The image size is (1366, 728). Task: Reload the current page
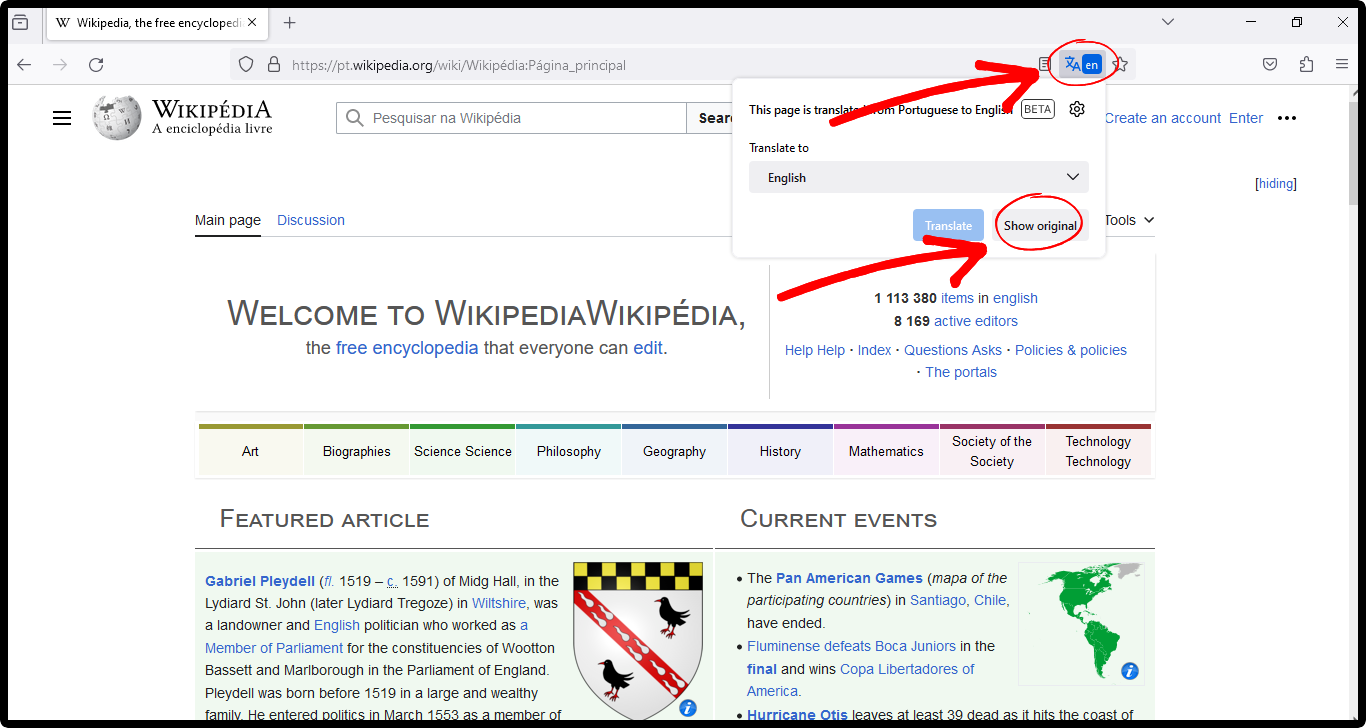96,65
